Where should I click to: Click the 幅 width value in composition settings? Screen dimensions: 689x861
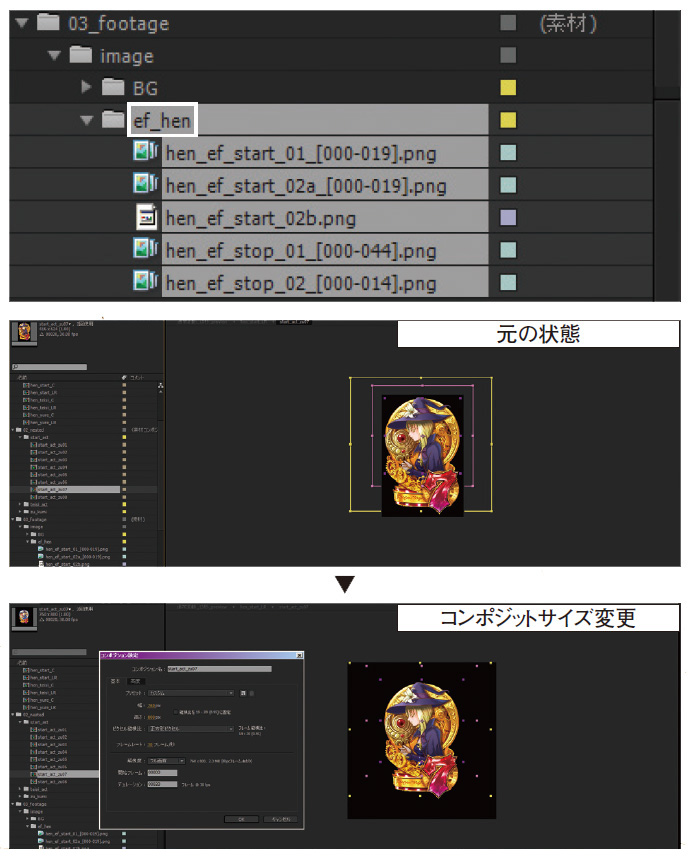click(154, 706)
